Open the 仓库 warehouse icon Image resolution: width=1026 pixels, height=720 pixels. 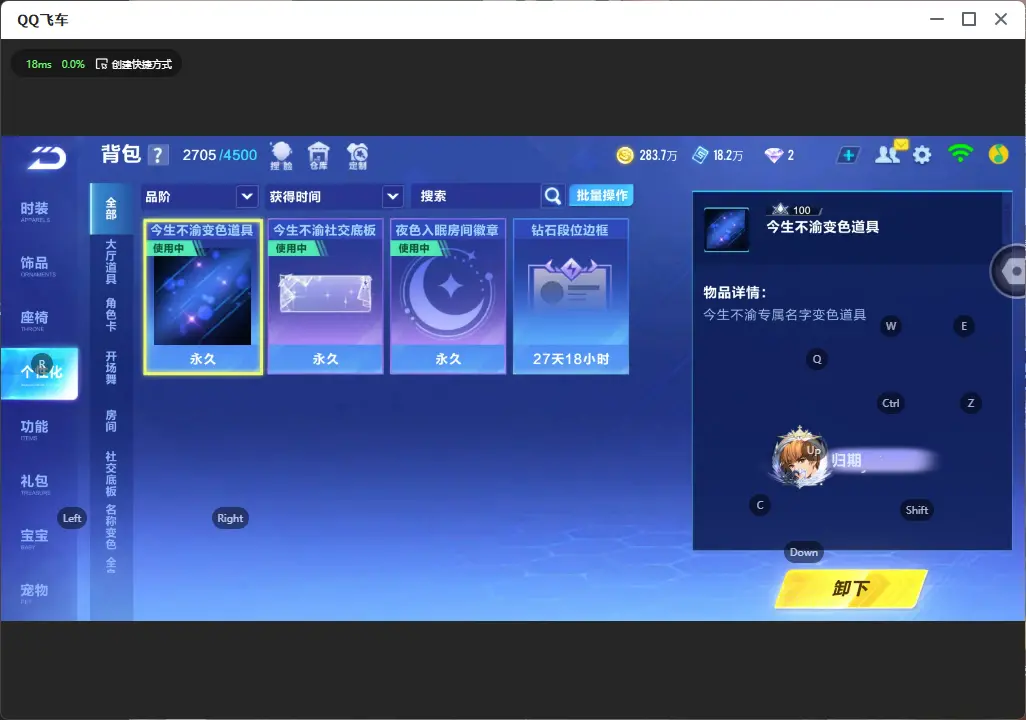pyautogui.click(x=319, y=156)
